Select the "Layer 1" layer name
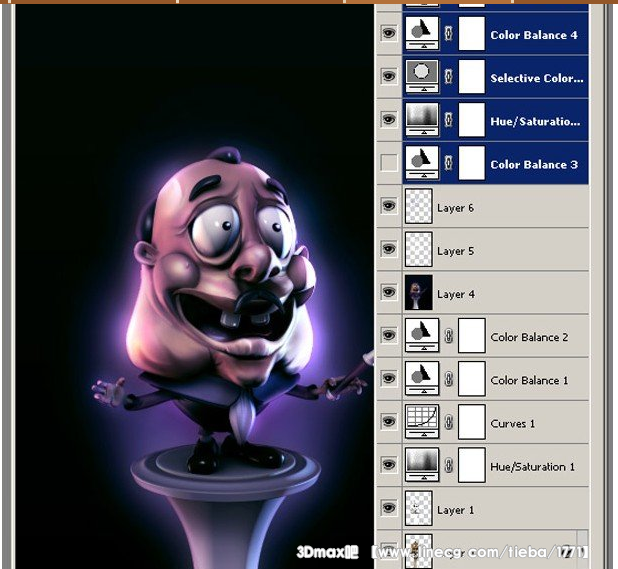Image resolution: width=618 pixels, height=569 pixels. point(455,510)
